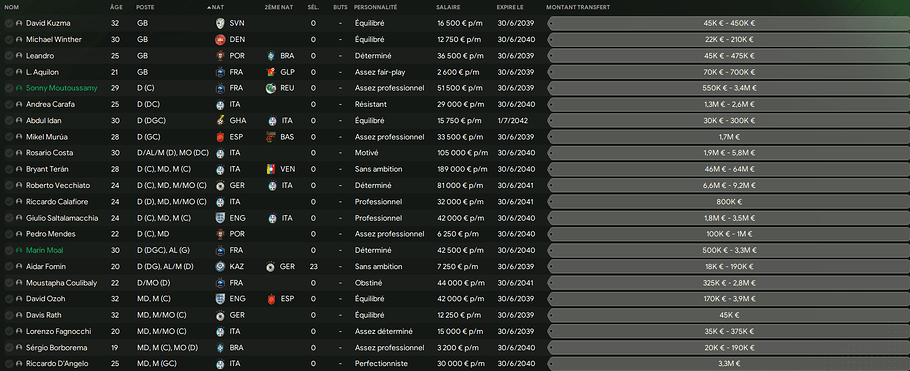Sort by the ÂGE column header
This screenshot has height=371, width=910.
coord(116,8)
